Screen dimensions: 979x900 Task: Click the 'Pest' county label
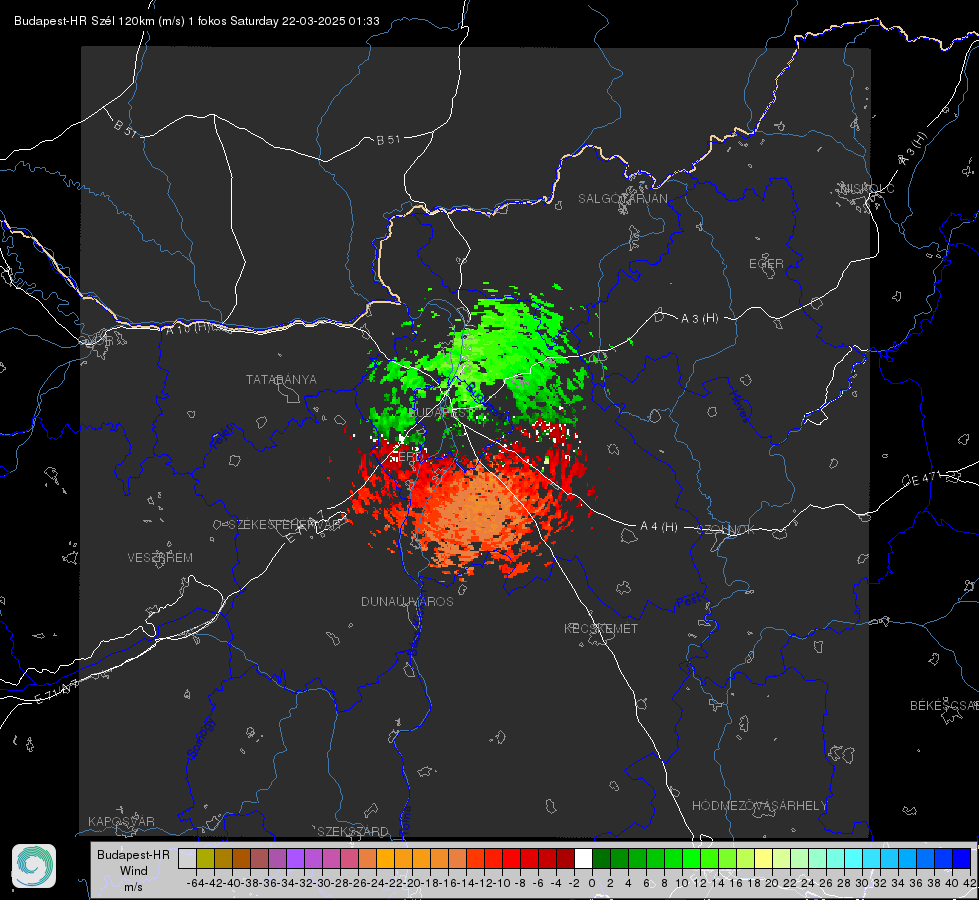(x=688, y=602)
